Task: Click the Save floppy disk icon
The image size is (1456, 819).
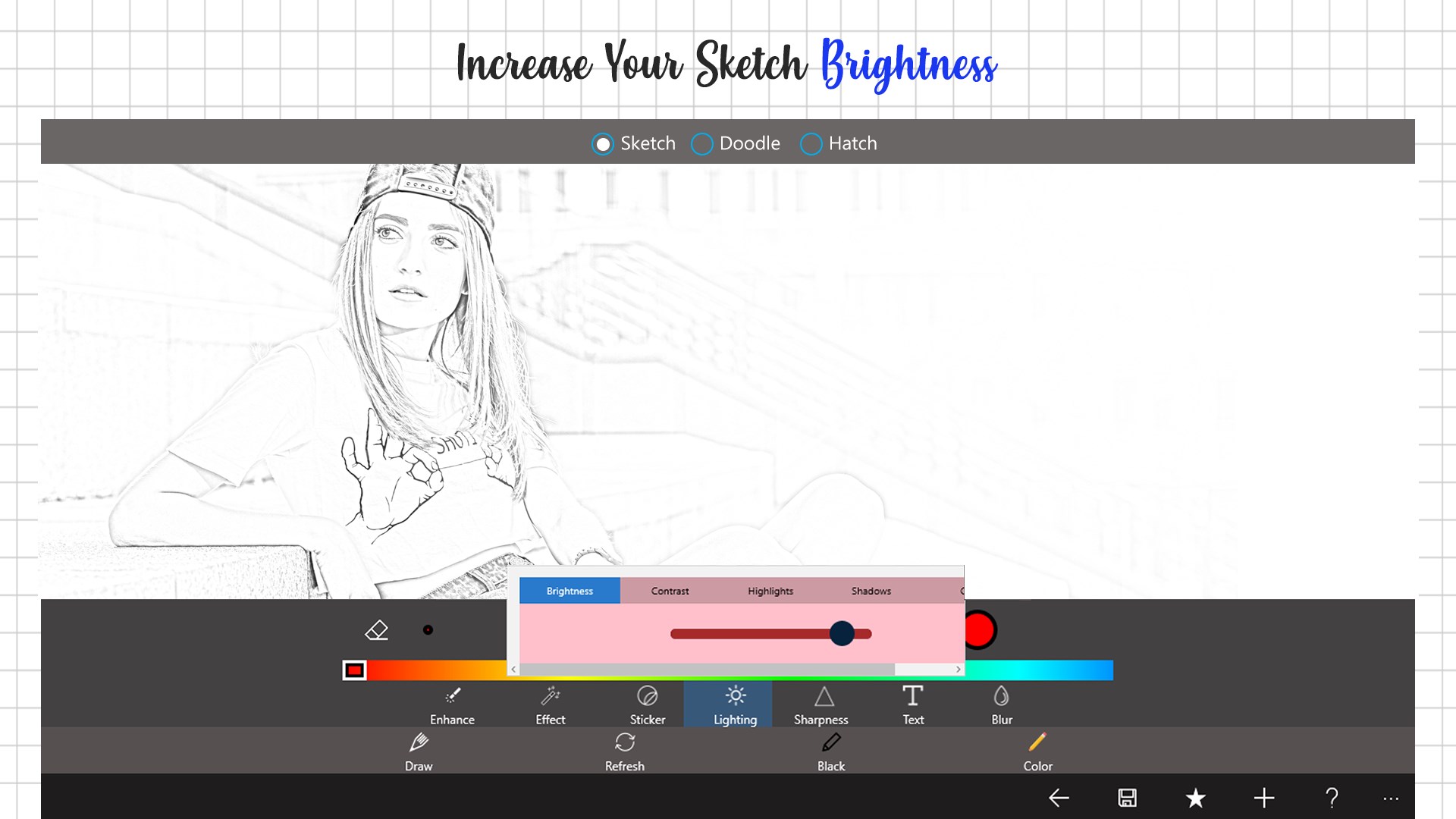Action: [1127, 798]
